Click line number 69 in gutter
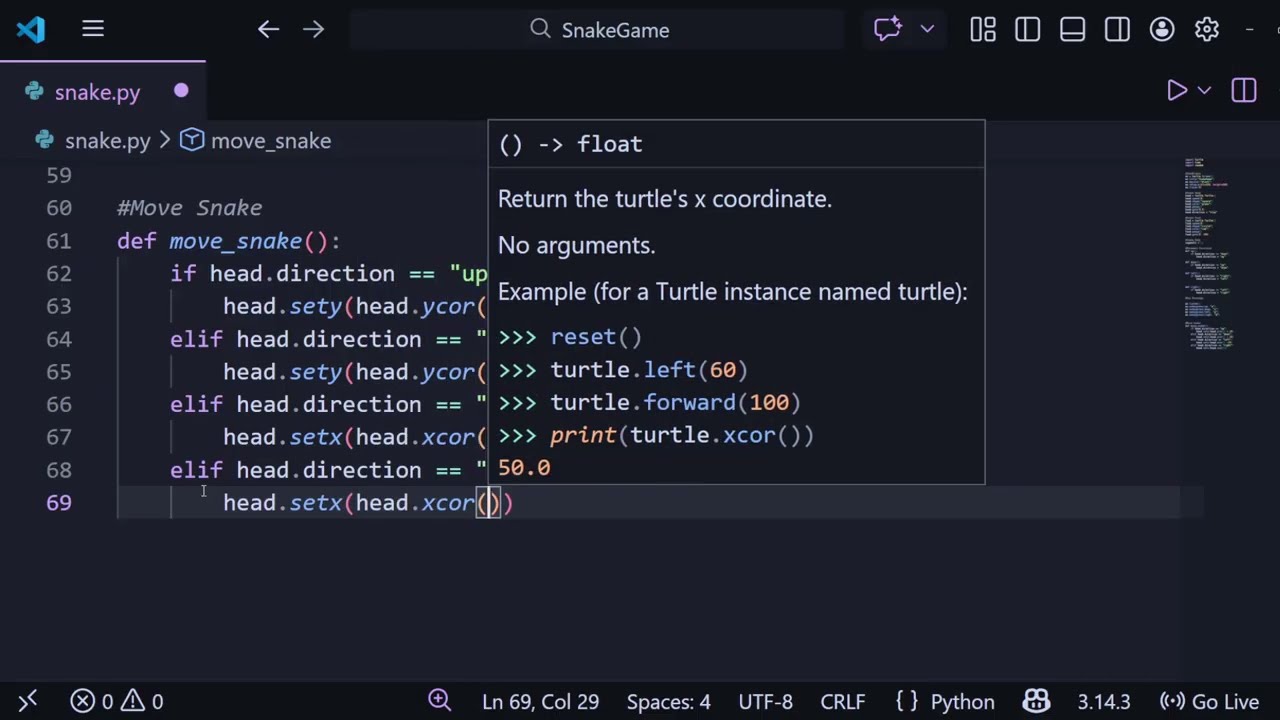1280x720 pixels. tap(59, 503)
